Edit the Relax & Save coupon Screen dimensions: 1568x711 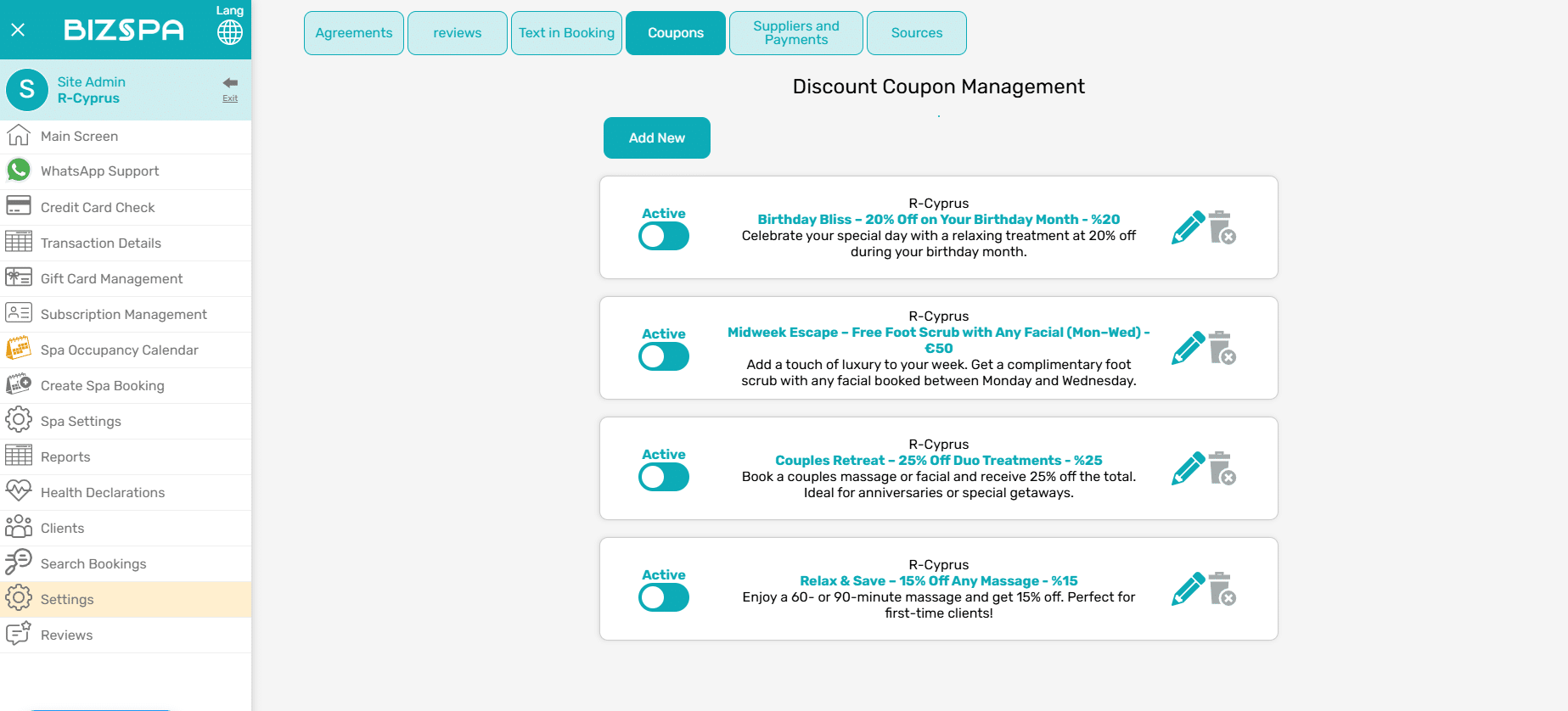1188,589
